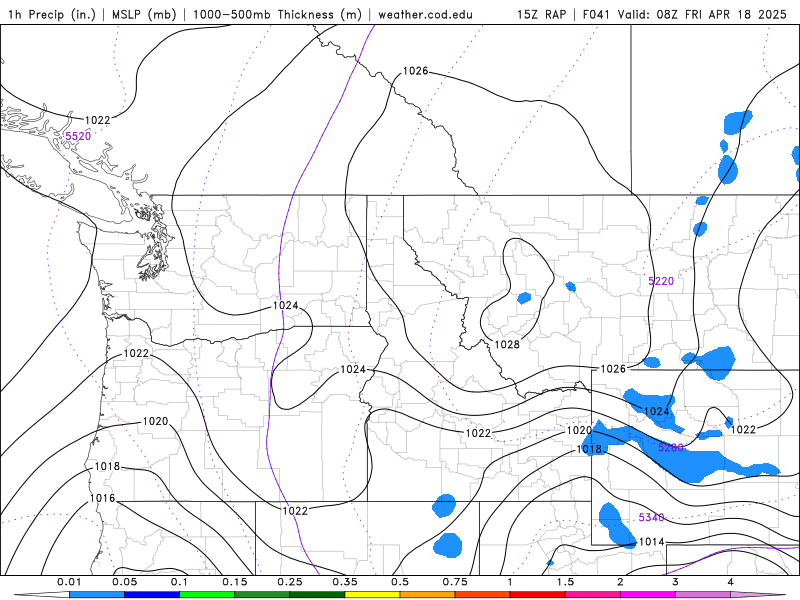800x600 pixels.
Task: Click the 'MSLP (mb)' header label
Action: [x=144, y=14]
